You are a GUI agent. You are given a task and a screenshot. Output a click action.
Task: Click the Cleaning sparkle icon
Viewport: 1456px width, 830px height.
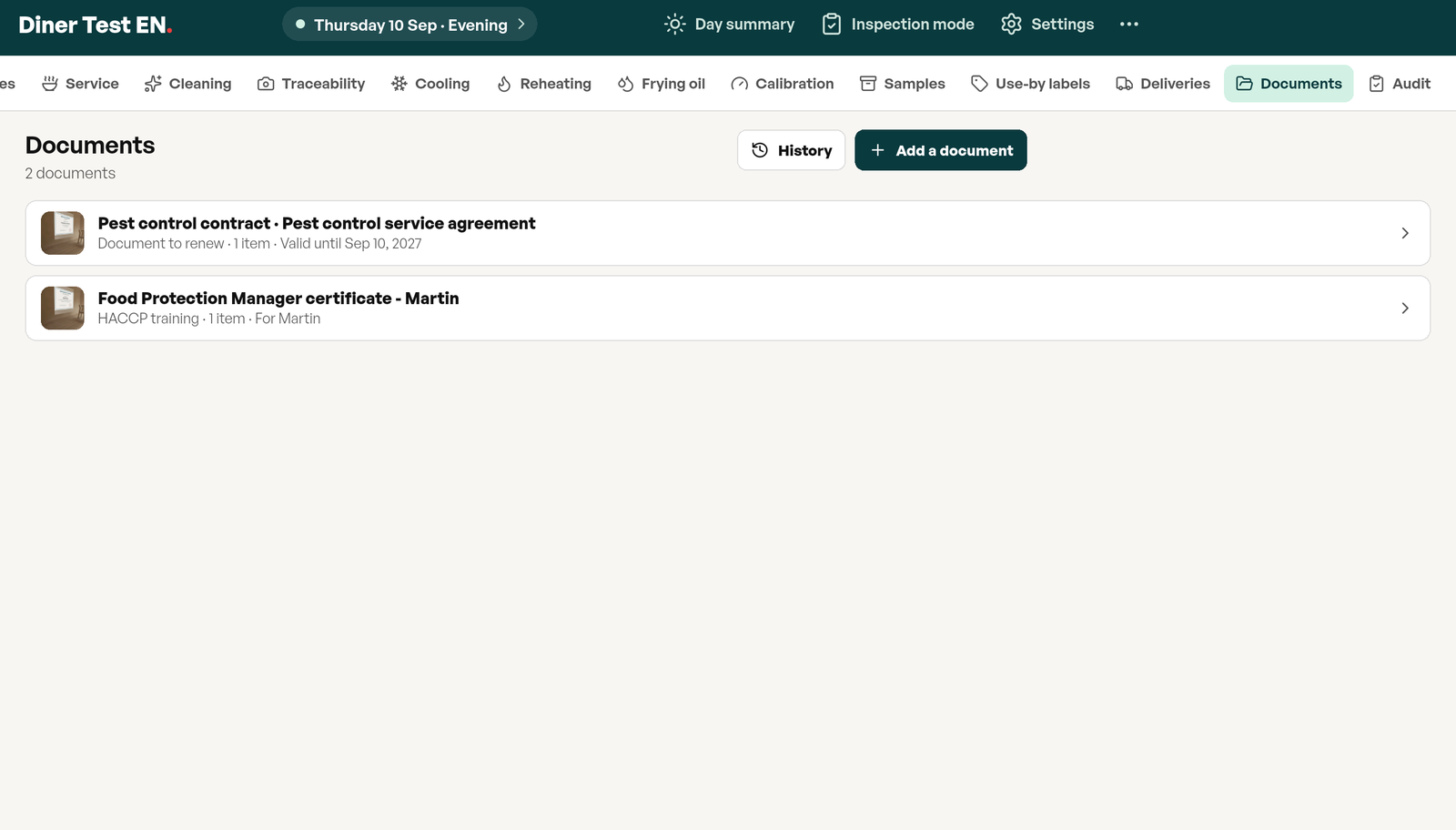coord(153,84)
